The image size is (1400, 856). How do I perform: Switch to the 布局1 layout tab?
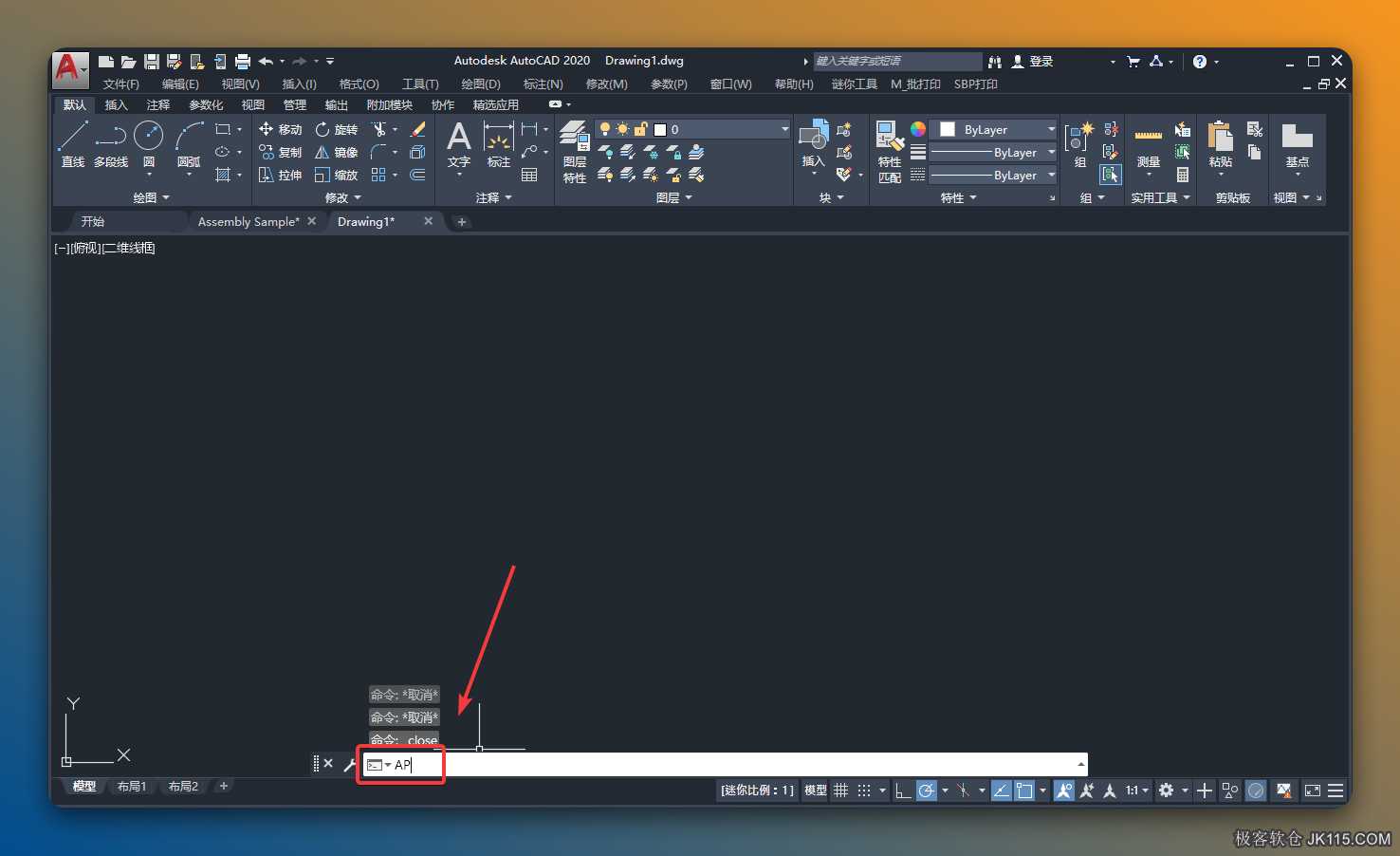[132, 787]
